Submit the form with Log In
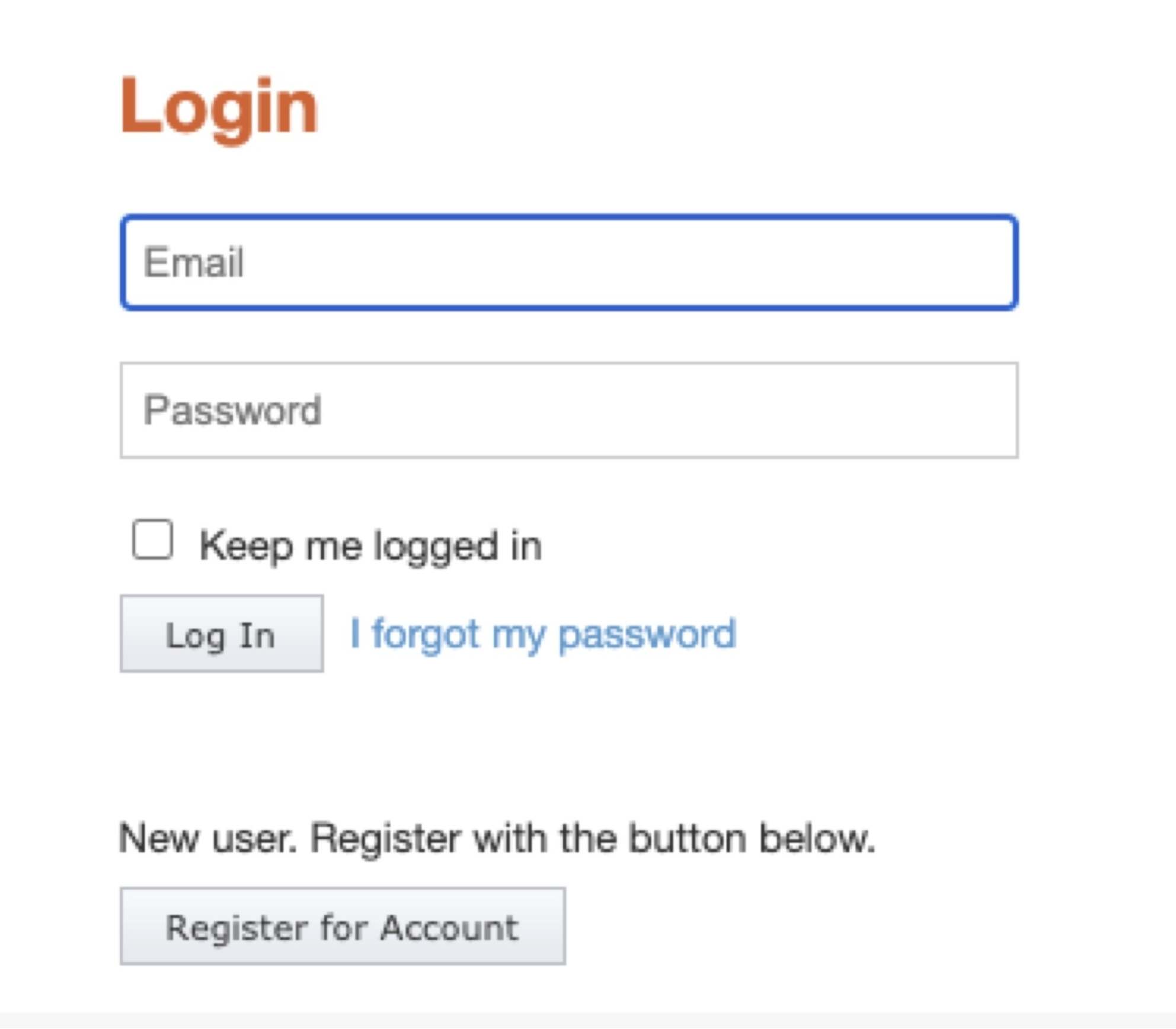The width and height of the screenshot is (1176, 1029). 222,634
